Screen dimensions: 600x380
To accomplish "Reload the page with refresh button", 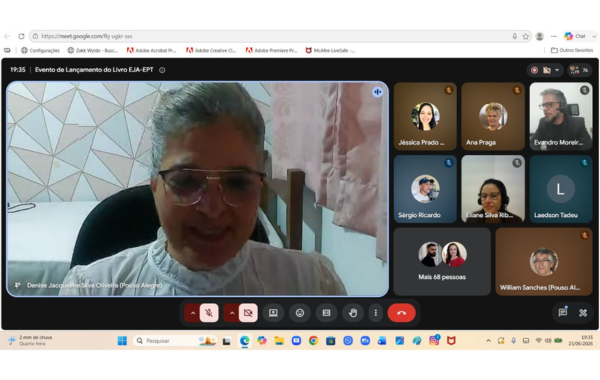I will (21, 36).
